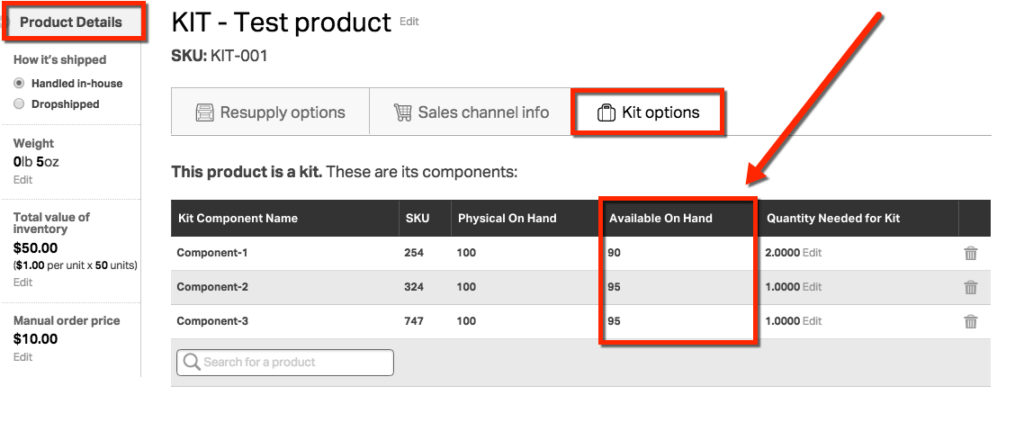This screenshot has width=1024, height=422.
Task: Edit the Total value of inventory
Action: click(22, 282)
